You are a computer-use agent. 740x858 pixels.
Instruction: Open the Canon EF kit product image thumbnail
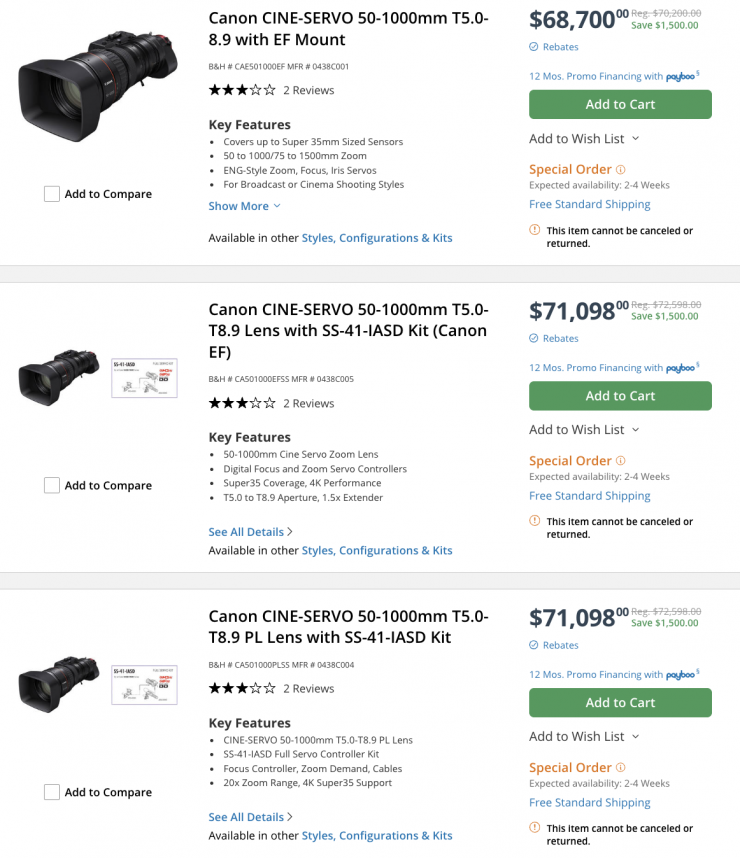60,377
